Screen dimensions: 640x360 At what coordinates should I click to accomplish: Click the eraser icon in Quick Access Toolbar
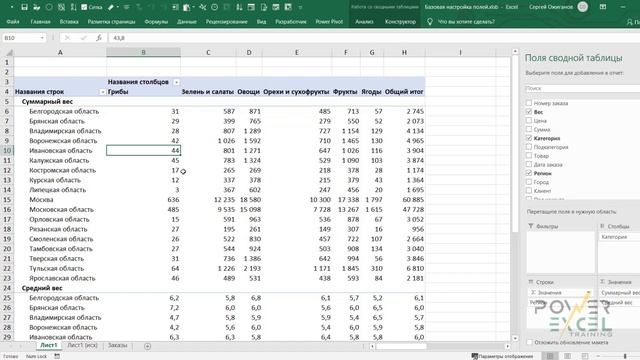111,7
